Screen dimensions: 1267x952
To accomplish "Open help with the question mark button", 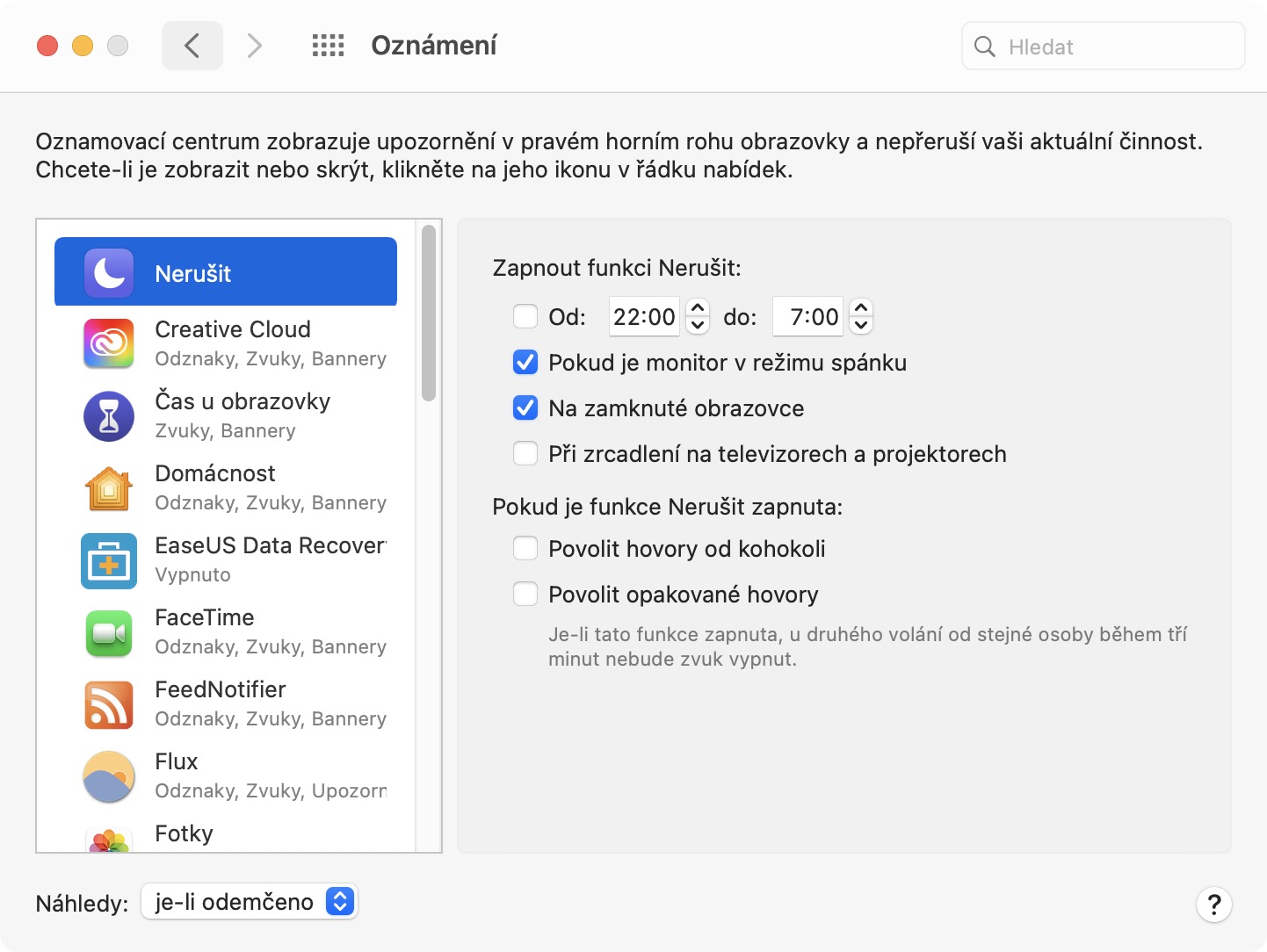I will click(x=1213, y=905).
